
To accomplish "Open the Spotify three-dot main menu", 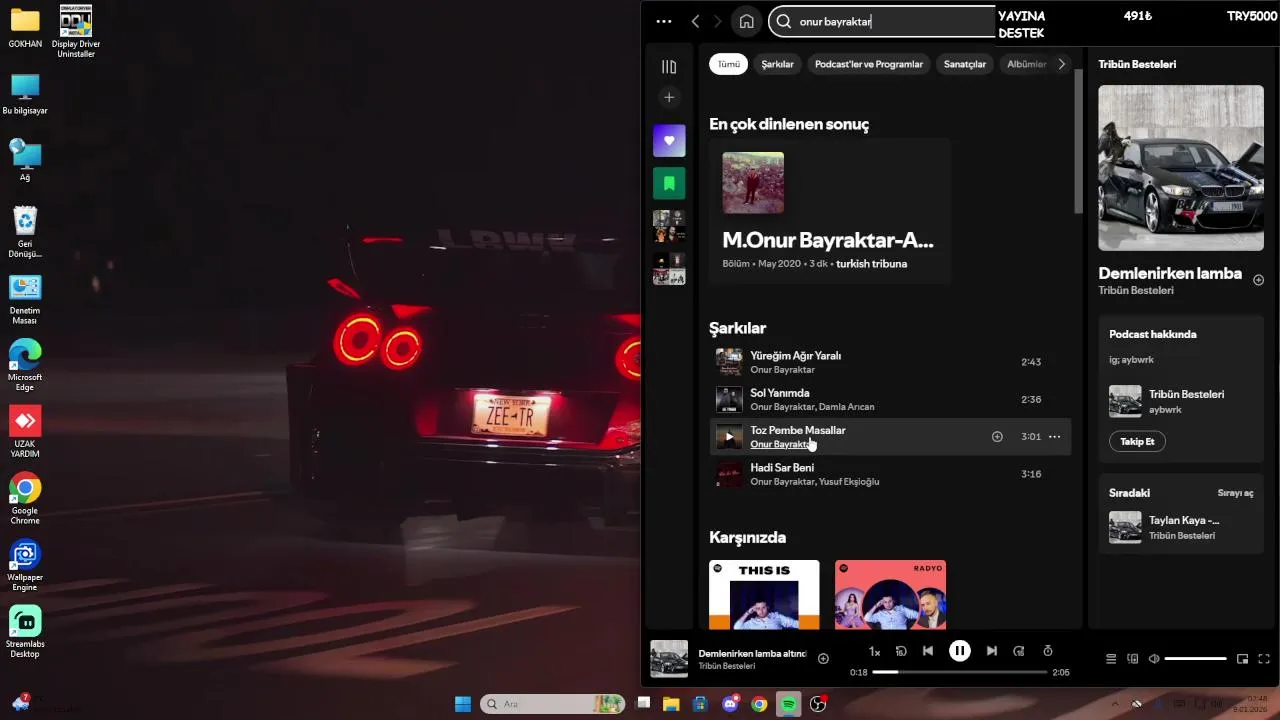I will [664, 21].
